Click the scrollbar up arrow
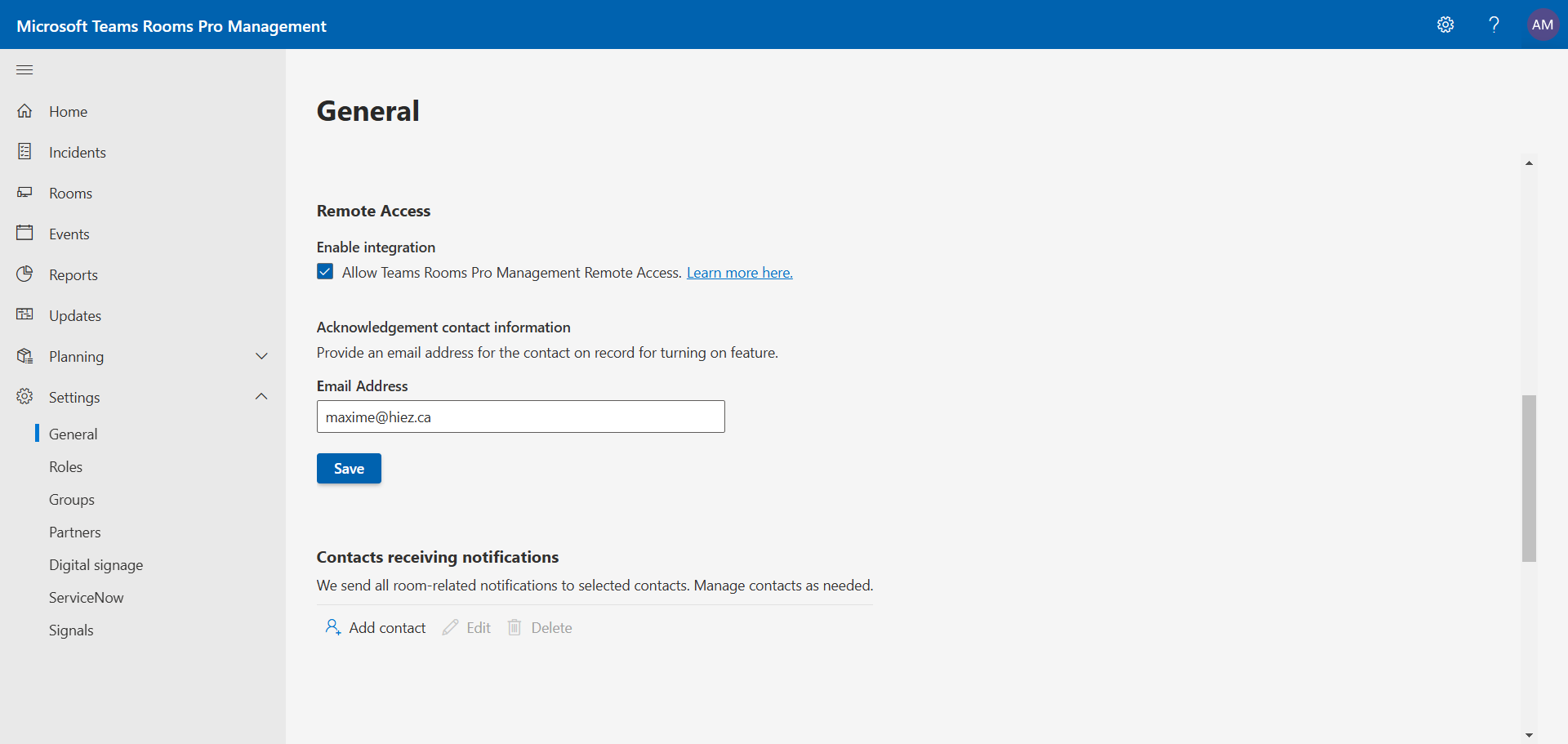 1529,163
